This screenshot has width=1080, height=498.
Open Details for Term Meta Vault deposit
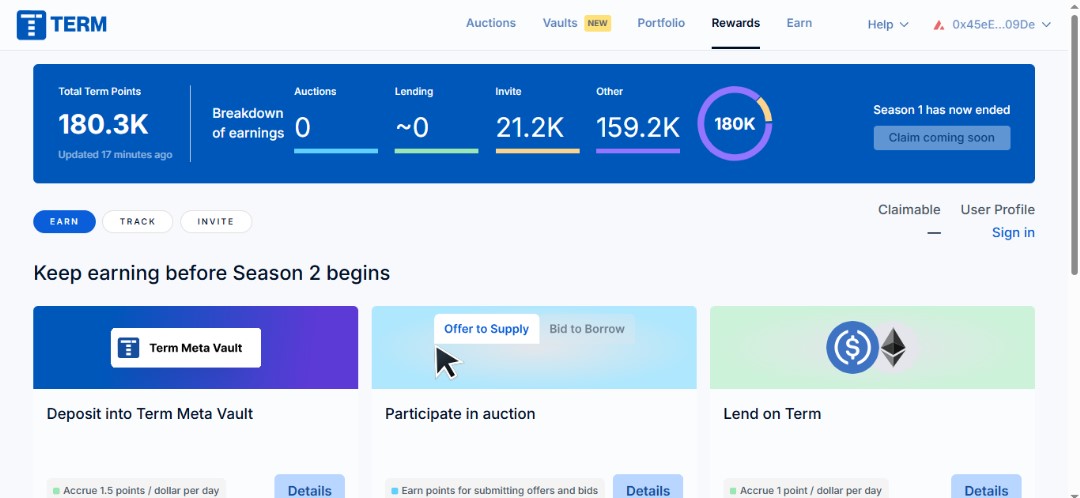point(309,490)
